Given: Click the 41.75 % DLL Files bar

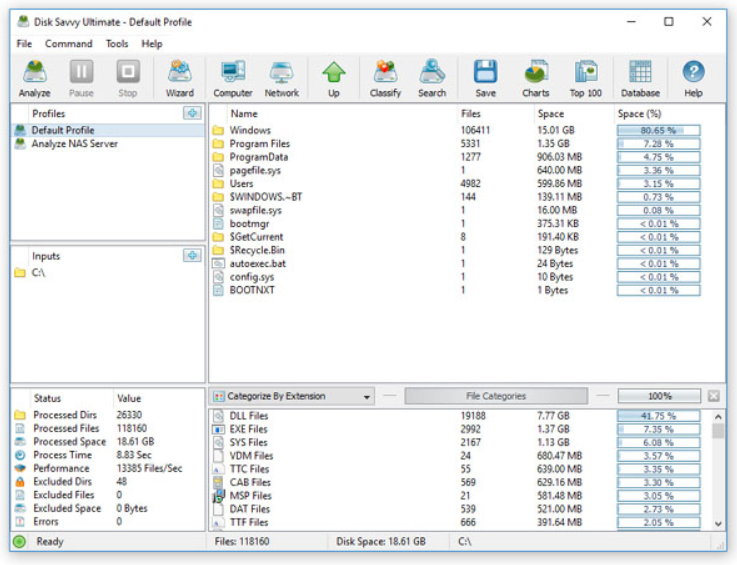Looking at the screenshot, I should pos(659,416).
